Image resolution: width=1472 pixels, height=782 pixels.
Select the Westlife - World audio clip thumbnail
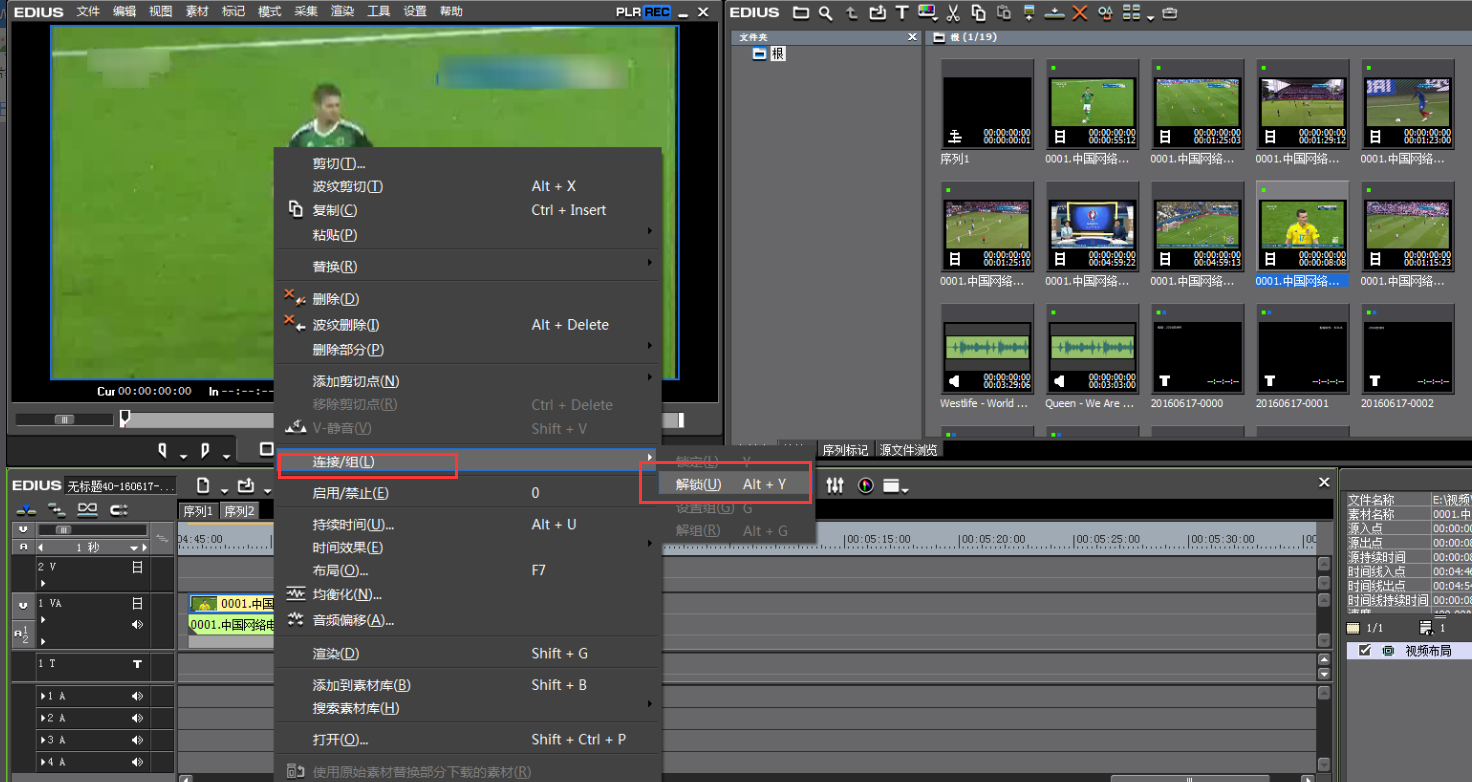[x=987, y=350]
